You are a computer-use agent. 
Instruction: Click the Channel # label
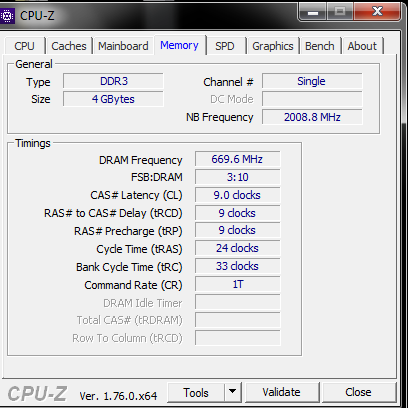pyautogui.click(x=228, y=82)
